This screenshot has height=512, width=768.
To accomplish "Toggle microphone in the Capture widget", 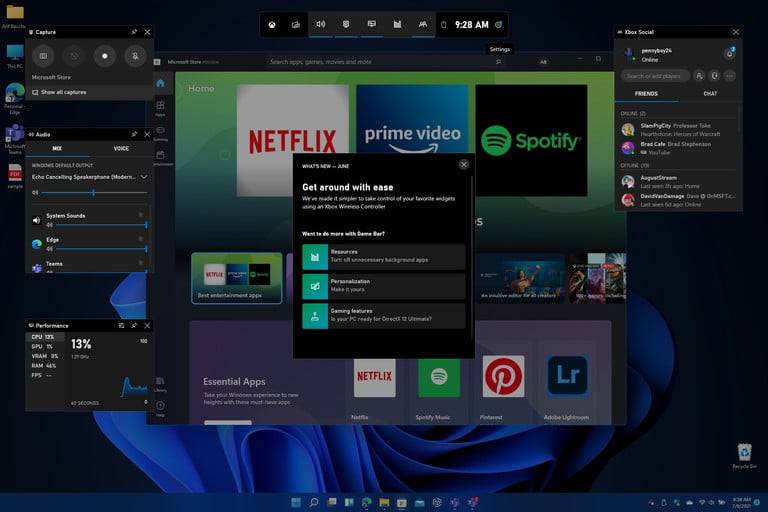I will tap(136, 56).
